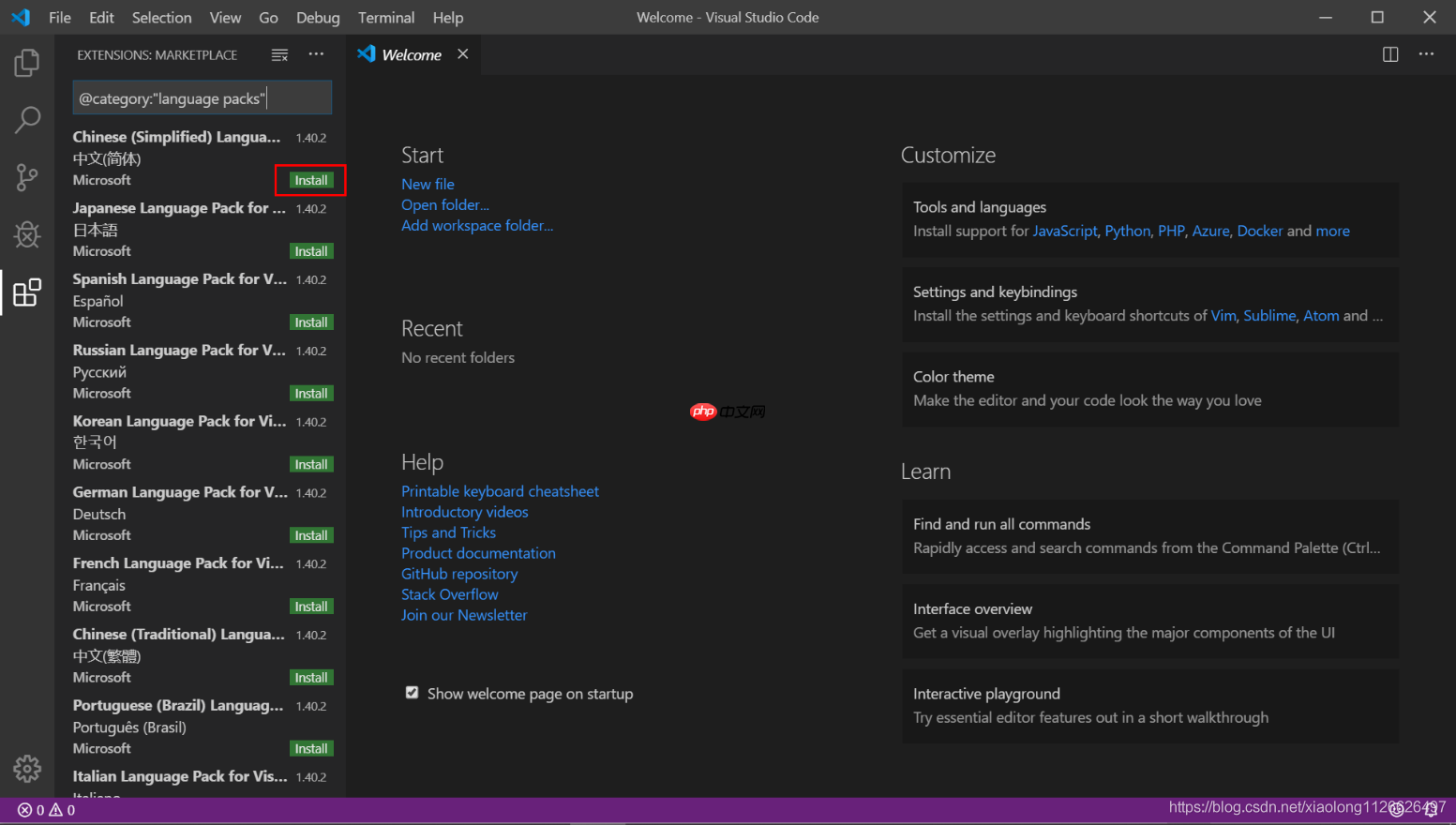Select the Search icon in the activity bar
1456x825 pixels.
pos(26,120)
